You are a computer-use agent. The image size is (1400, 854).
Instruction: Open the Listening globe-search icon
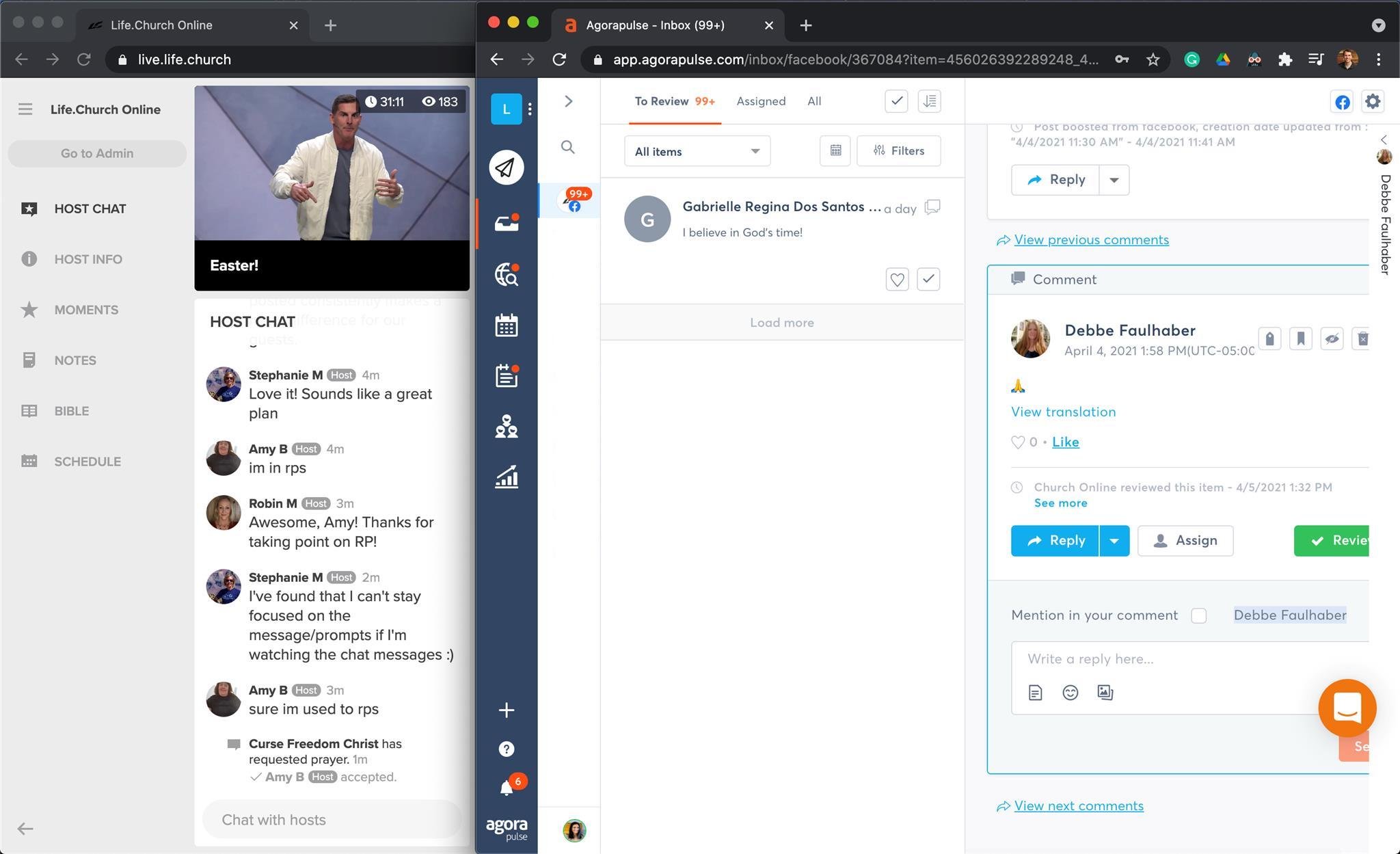(506, 274)
